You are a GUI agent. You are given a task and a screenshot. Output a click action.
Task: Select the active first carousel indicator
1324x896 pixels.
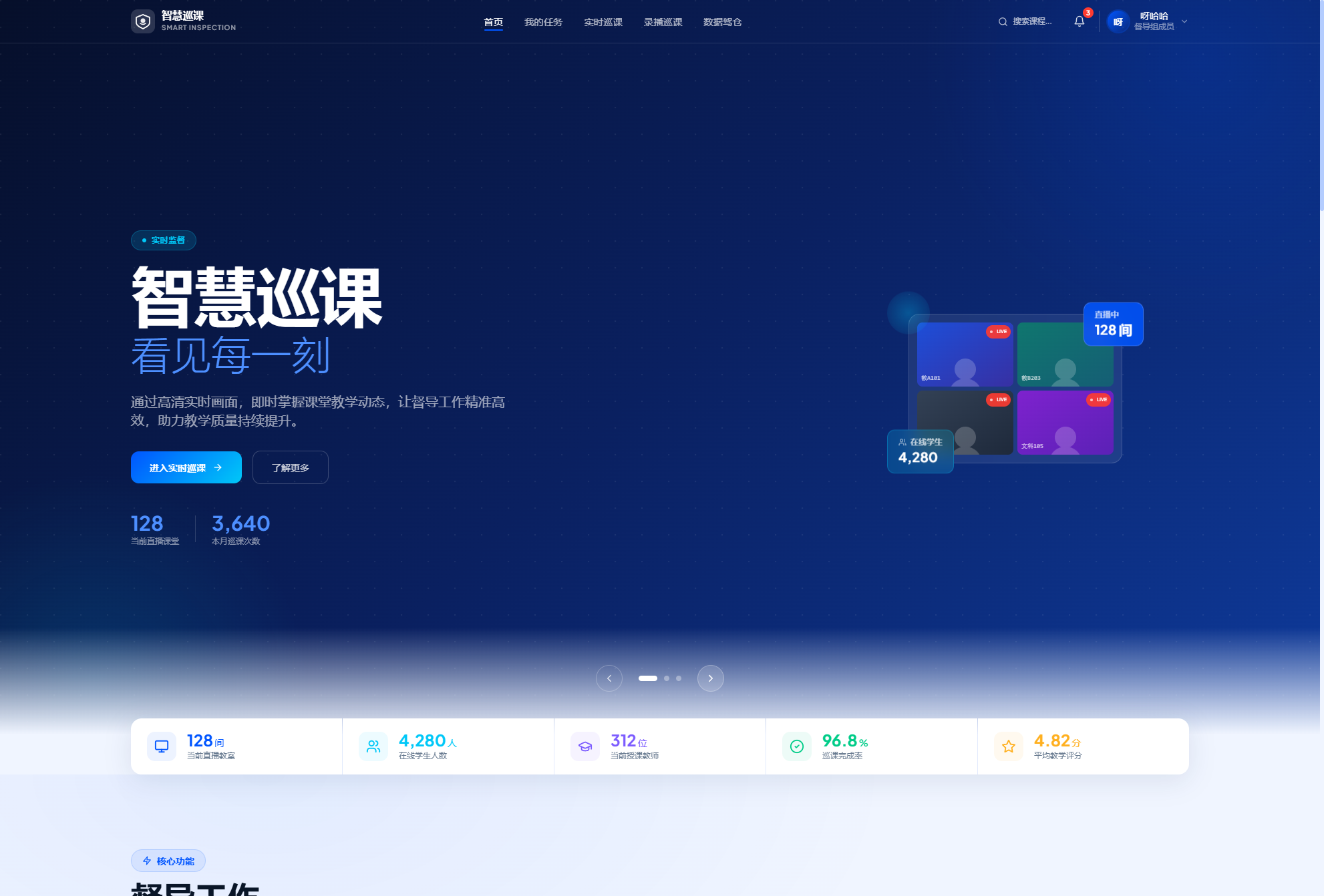tap(647, 678)
